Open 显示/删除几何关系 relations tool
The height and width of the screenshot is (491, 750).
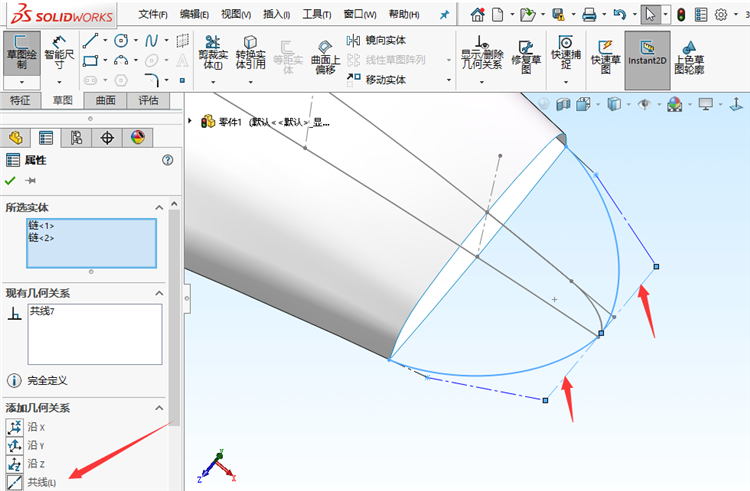(x=482, y=53)
